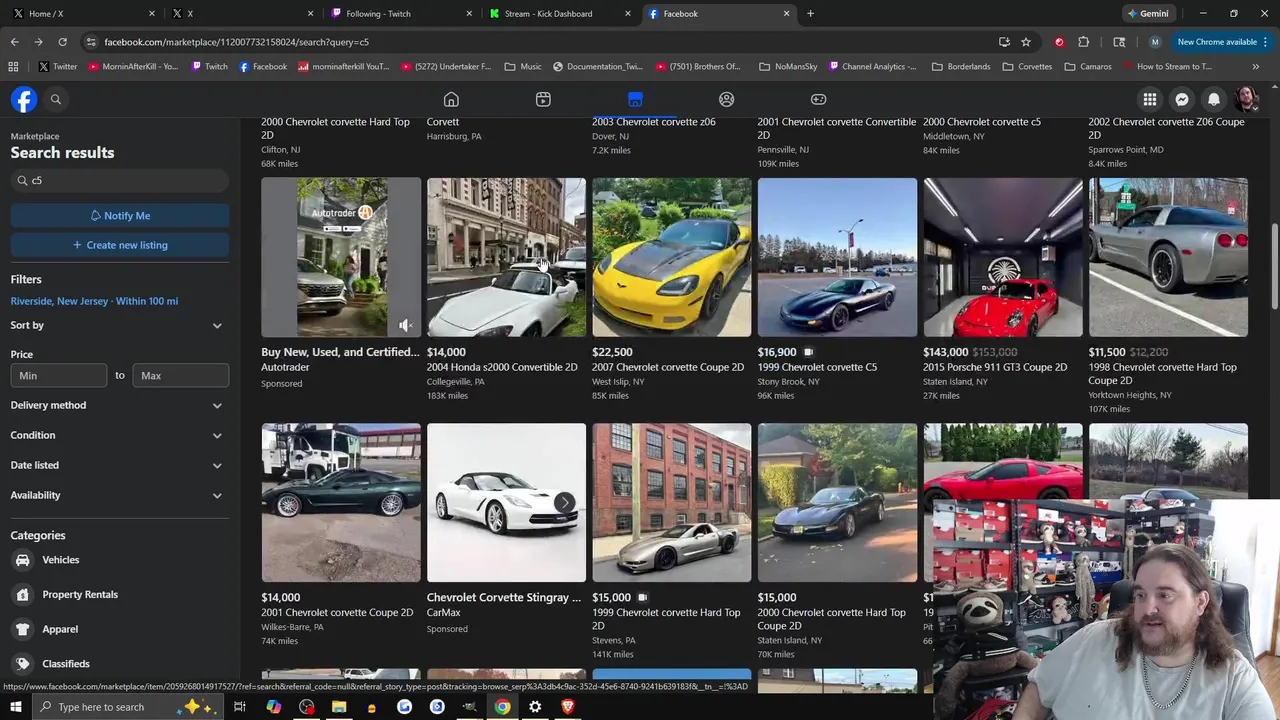Open Chrome from the taskbar

click(502, 707)
